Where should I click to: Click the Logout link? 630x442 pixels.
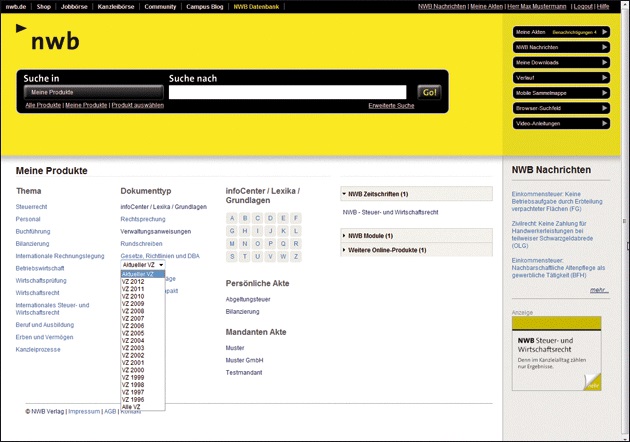[x=583, y=6]
